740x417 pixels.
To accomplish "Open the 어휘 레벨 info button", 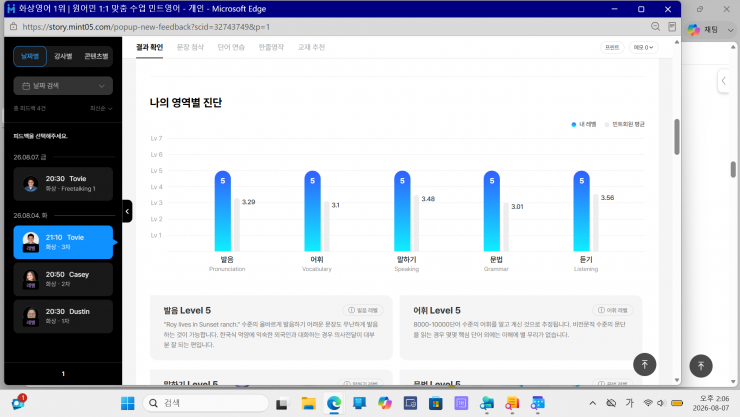I will click(613, 310).
